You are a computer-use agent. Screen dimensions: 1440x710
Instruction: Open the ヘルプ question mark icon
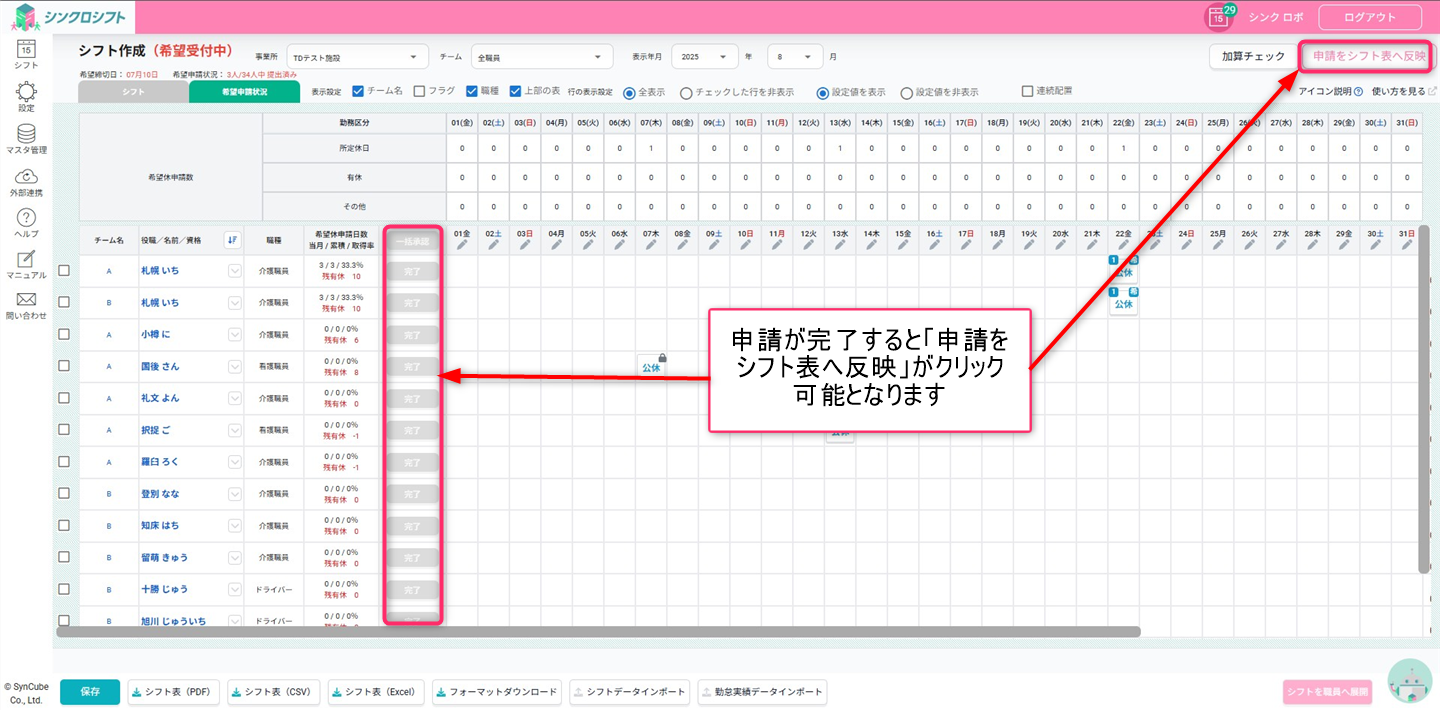[26, 218]
